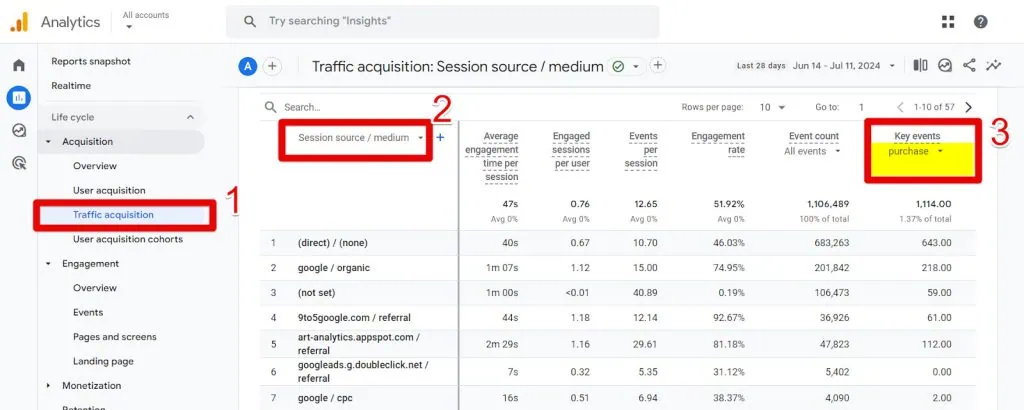Viewport: 1024px width, 410px height.
Task: Open the date range Jun 14 - Jul 11 picker
Action: tap(845, 66)
